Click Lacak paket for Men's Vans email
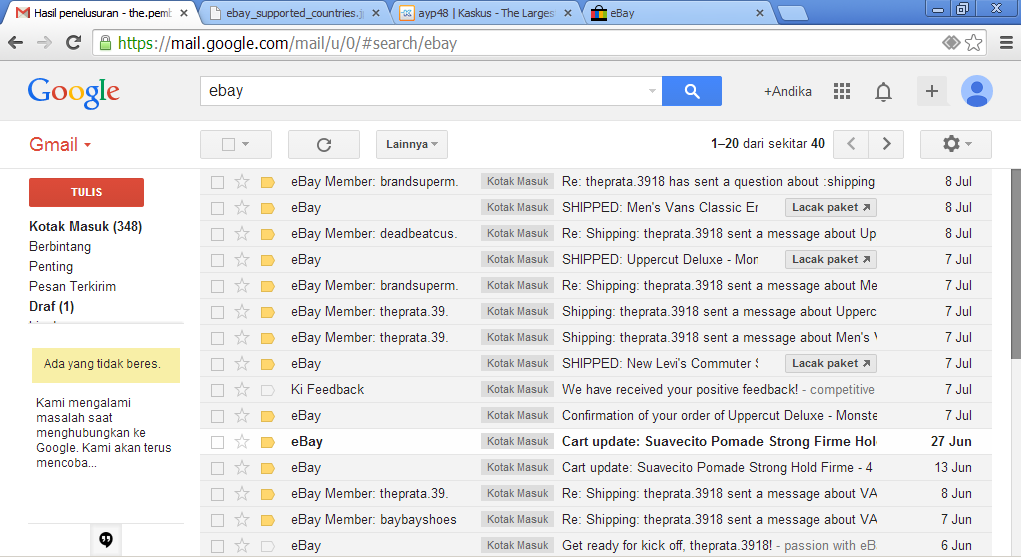This screenshot has width=1021, height=558. click(830, 207)
